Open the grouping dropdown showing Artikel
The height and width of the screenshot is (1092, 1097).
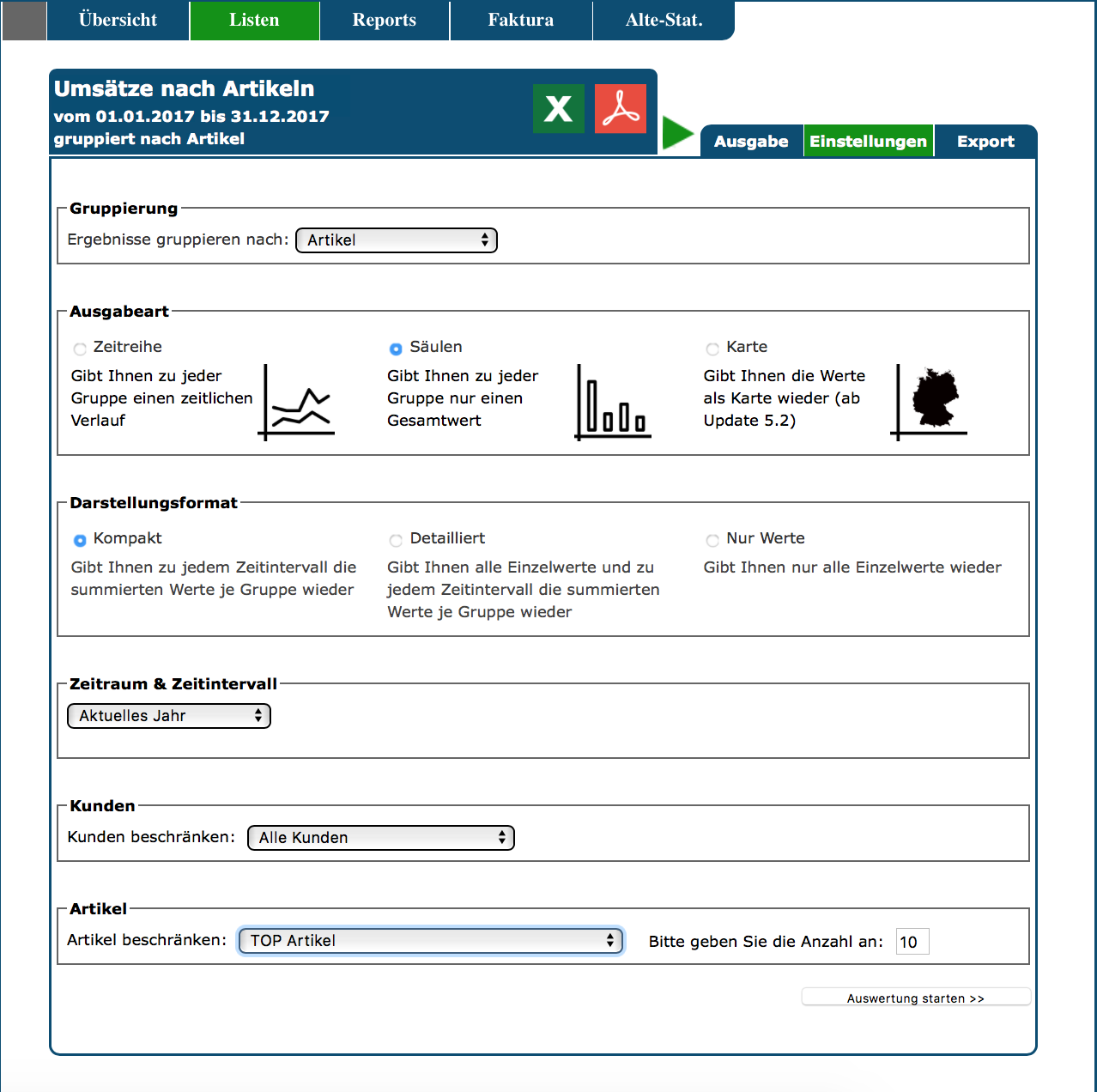(397, 240)
